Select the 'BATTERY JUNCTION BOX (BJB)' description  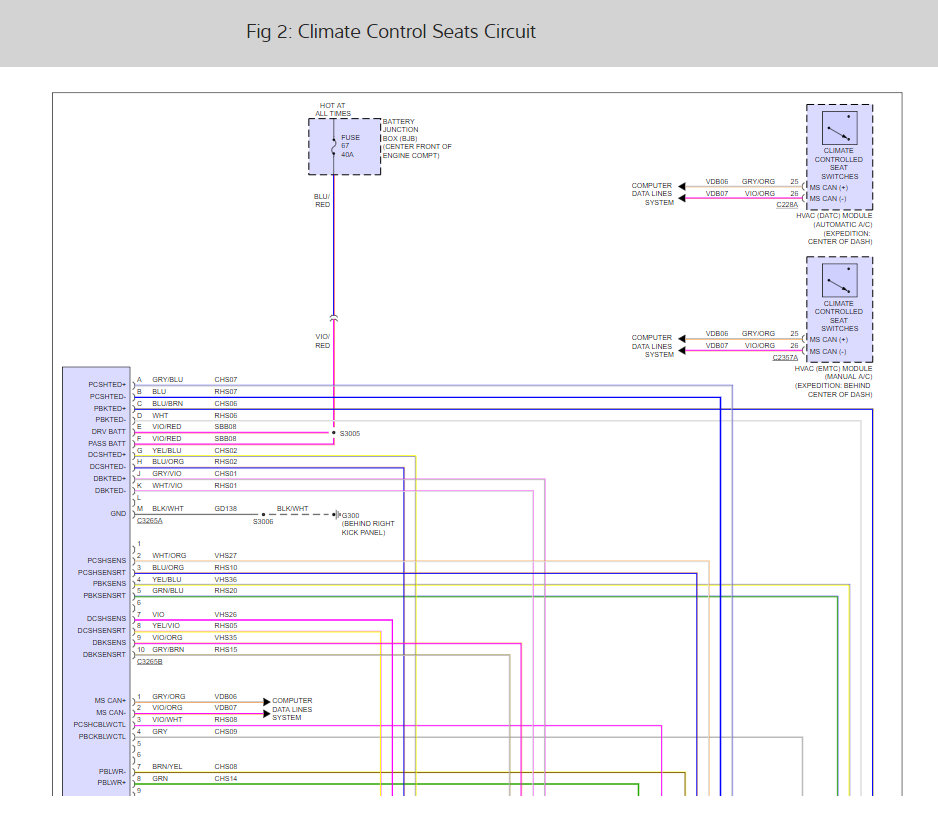(417, 138)
